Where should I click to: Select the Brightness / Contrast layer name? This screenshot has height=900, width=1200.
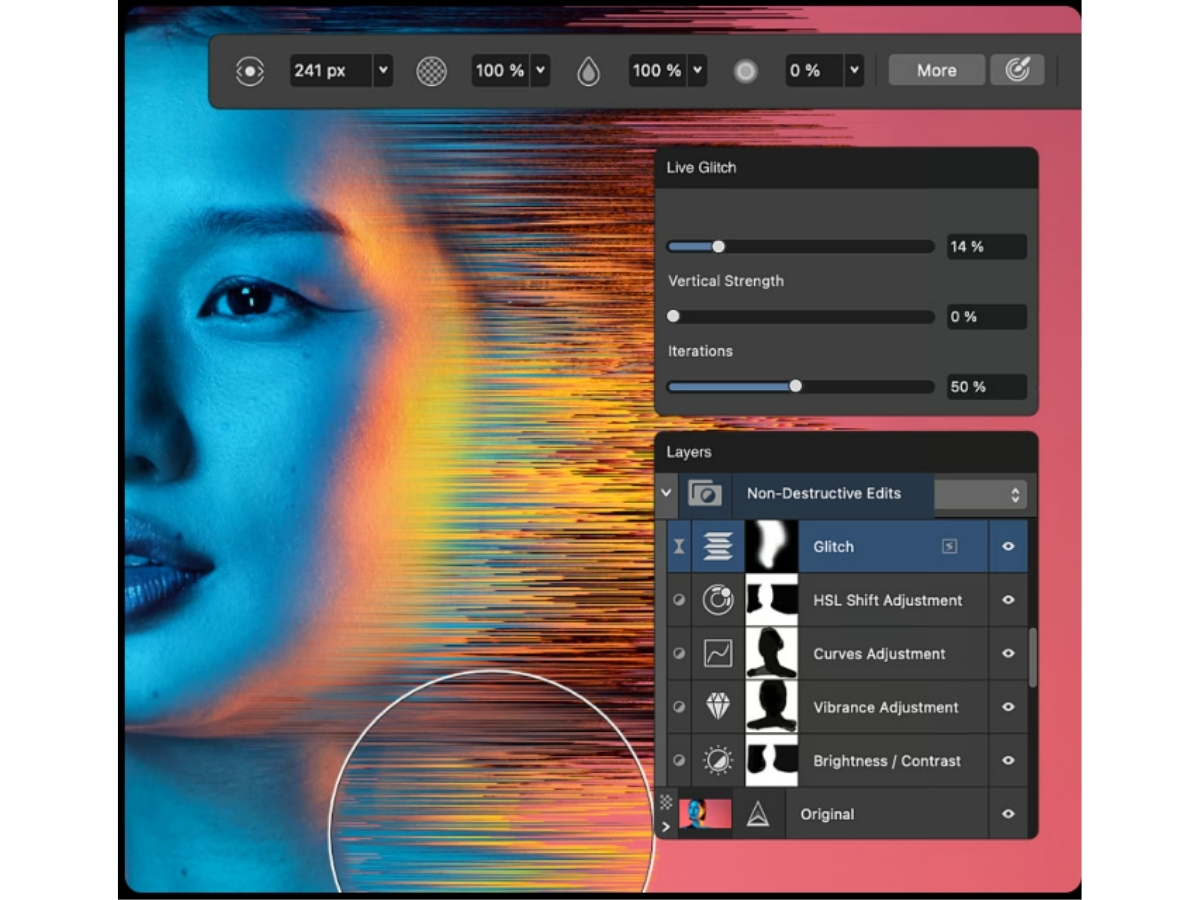tap(887, 761)
